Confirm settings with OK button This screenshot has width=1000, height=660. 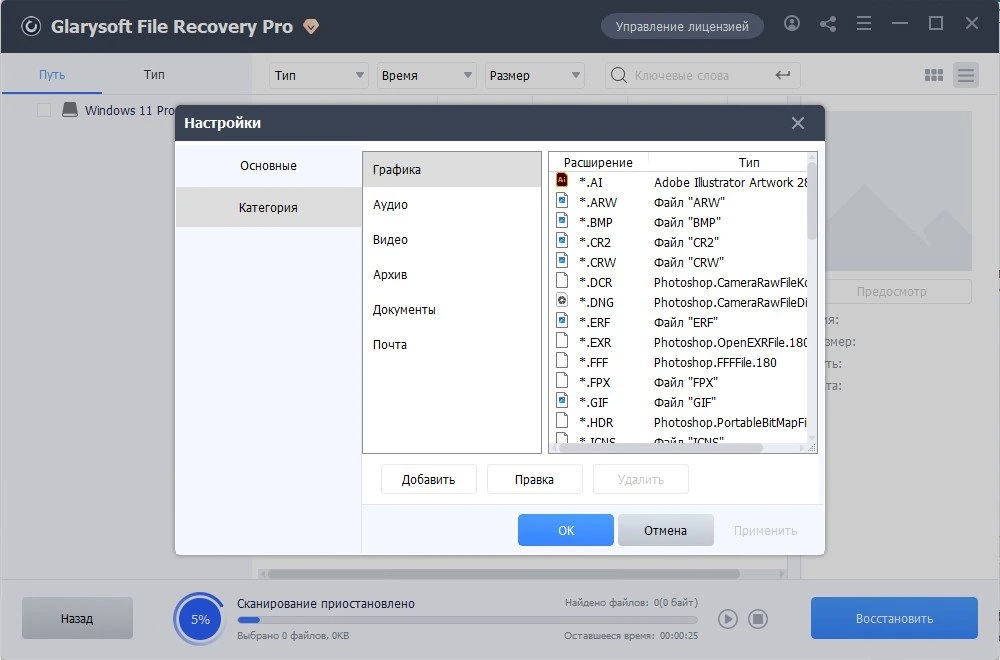pyautogui.click(x=566, y=531)
